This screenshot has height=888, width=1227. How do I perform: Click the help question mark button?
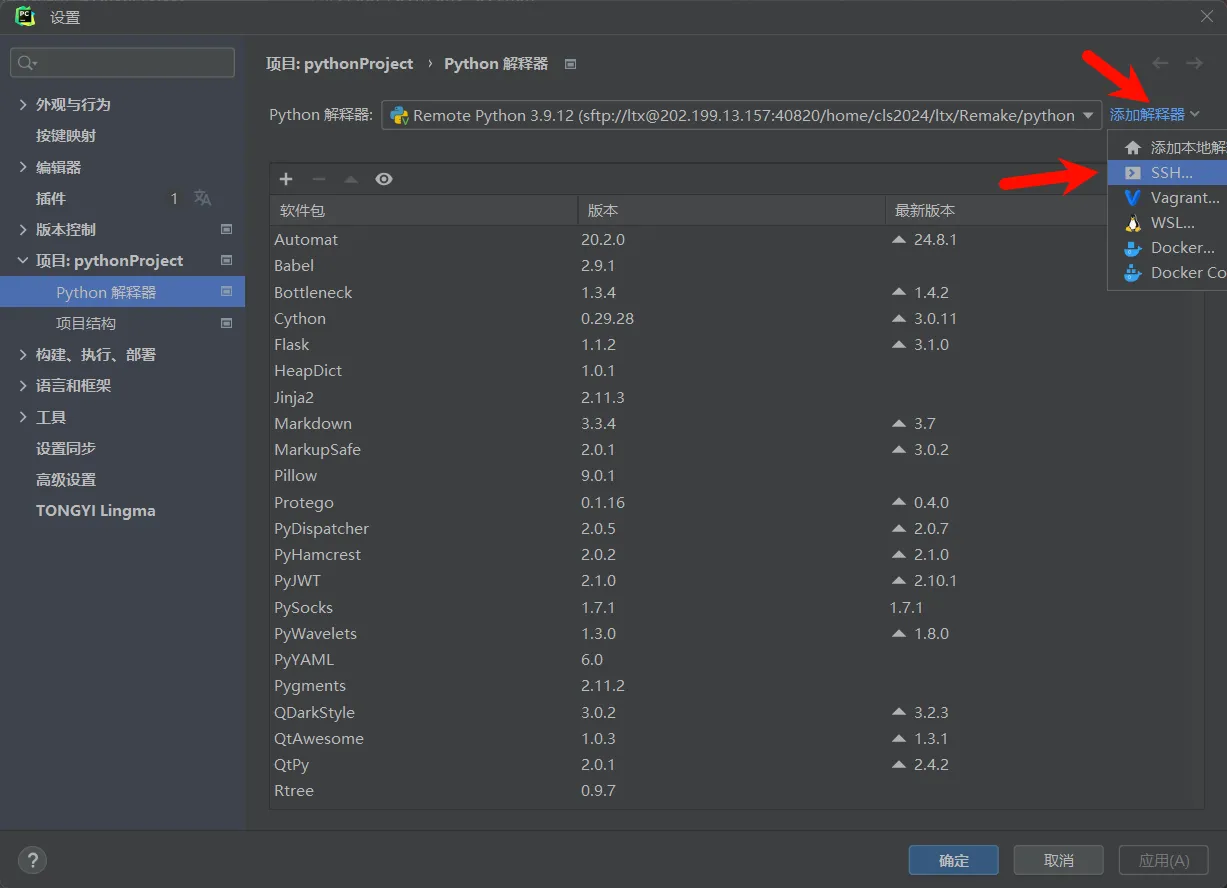[x=32, y=859]
